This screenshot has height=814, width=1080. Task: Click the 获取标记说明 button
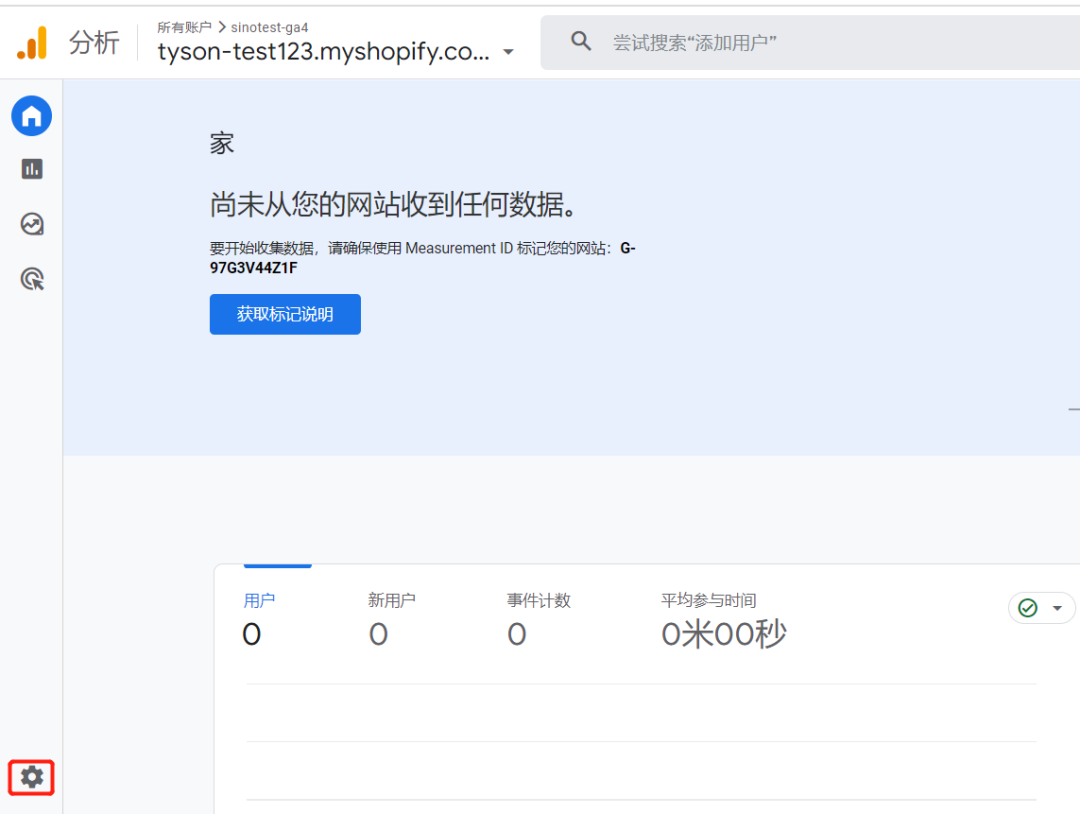(x=285, y=314)
